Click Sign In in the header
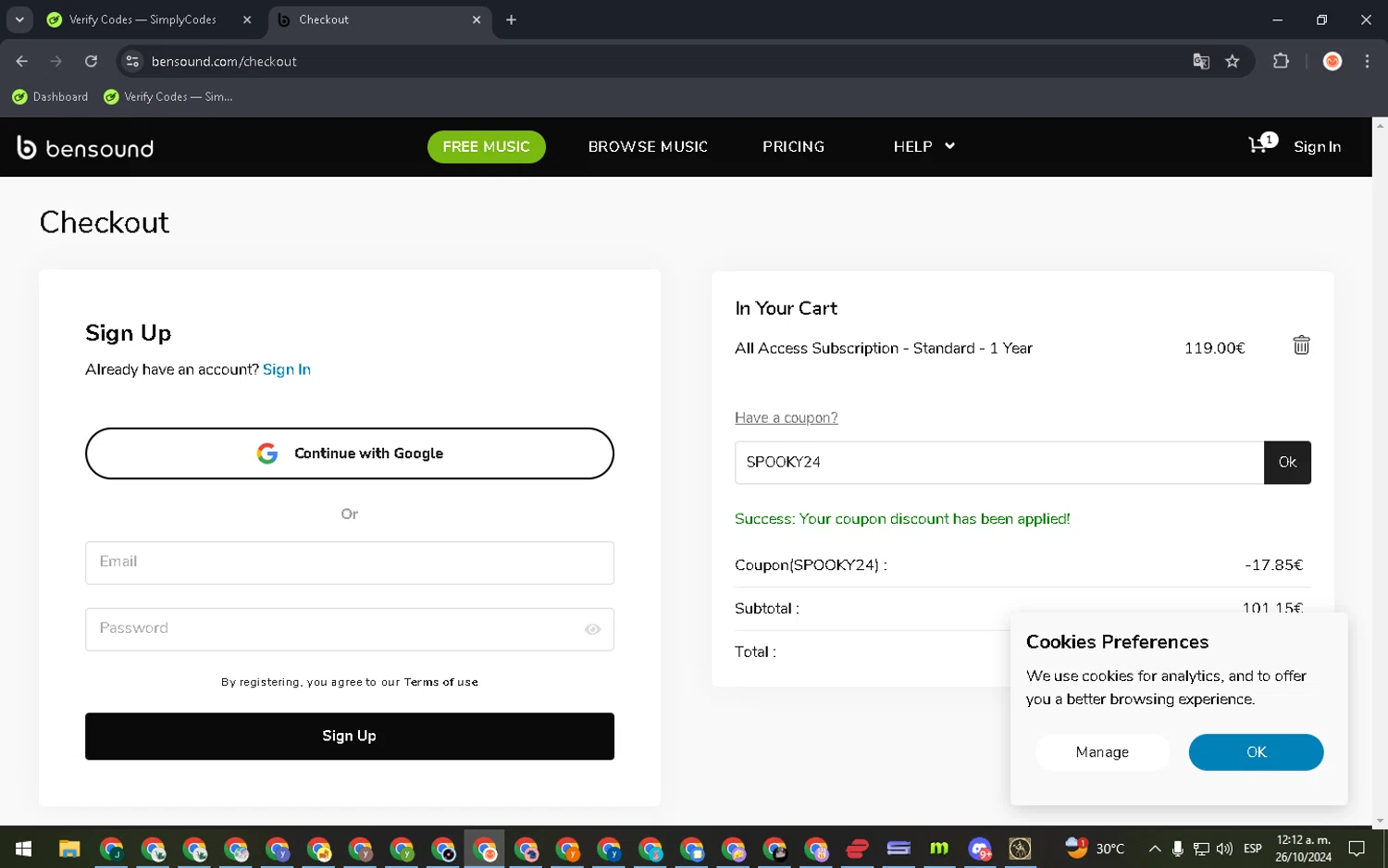This screenshot has height=868, width=1388. pyautogui.click(x=1317, y=146)
